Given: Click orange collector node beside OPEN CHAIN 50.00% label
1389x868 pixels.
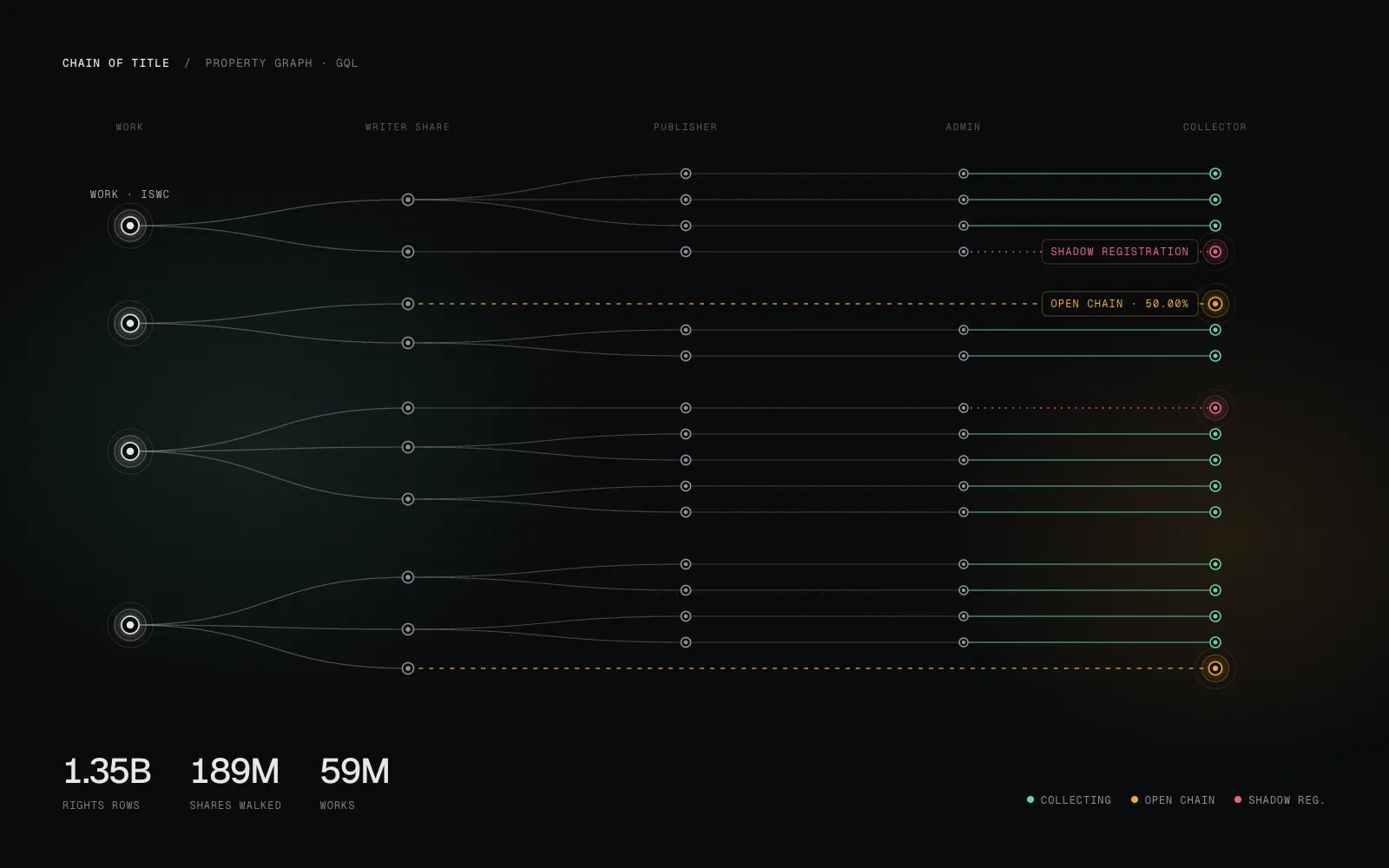Looking at the screenshot, I should [1215, 304].
